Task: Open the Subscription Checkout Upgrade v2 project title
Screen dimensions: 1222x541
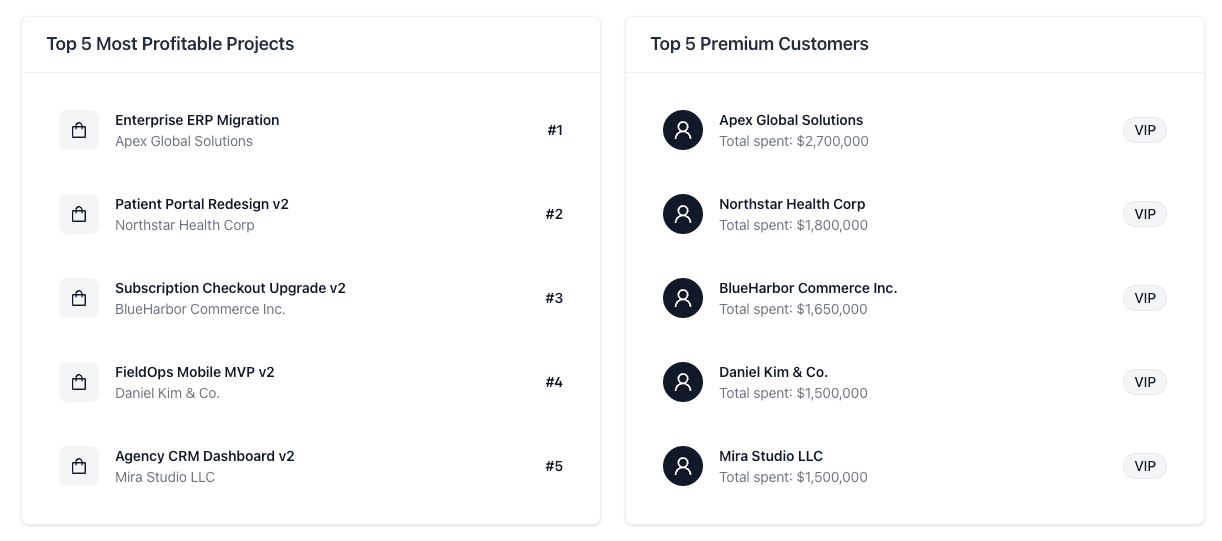Action: pos(230,288)
